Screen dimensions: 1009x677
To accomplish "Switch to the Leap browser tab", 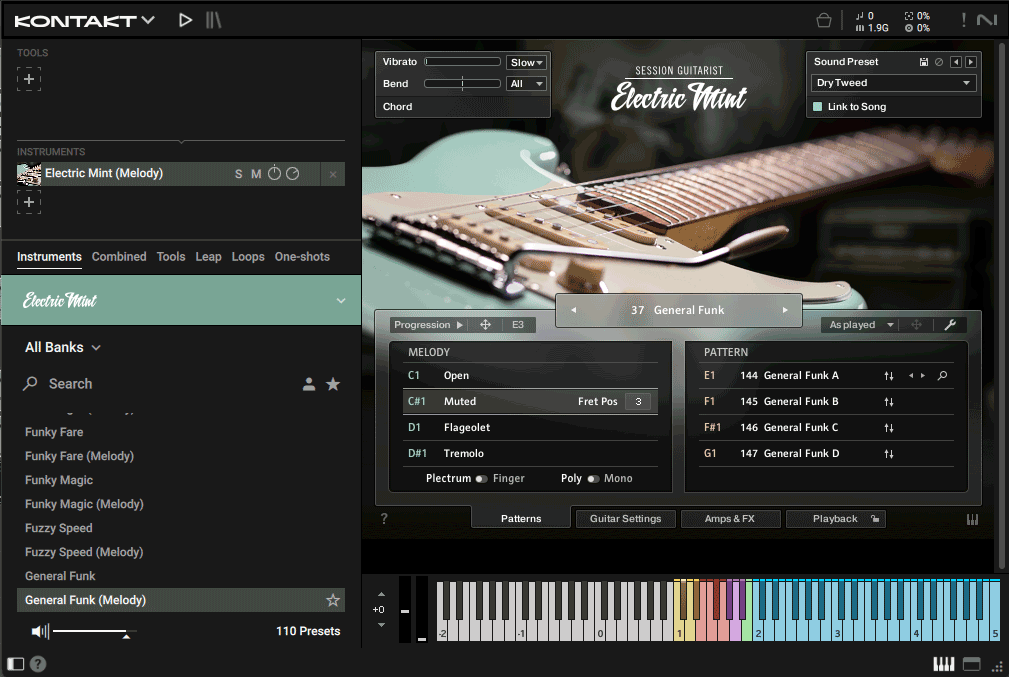I will click(208, 257).
